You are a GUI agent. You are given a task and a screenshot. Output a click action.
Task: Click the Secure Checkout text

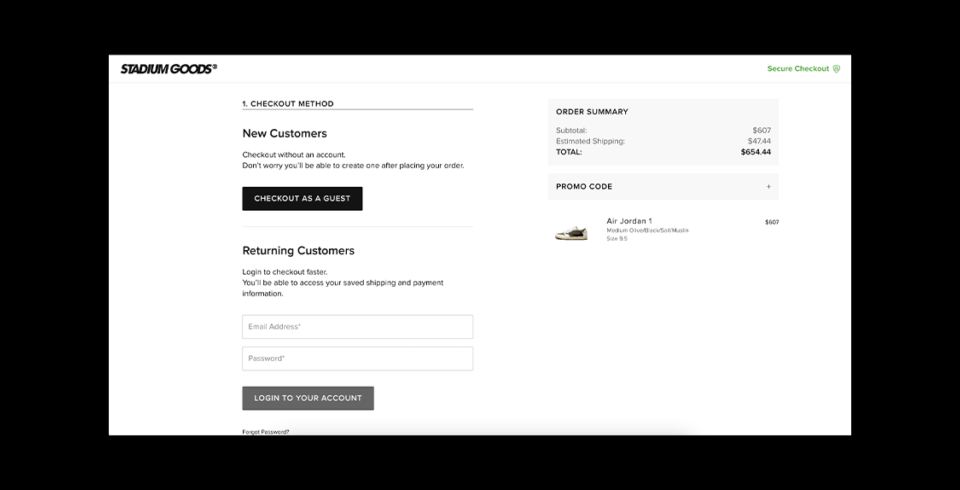click(798, 69)
